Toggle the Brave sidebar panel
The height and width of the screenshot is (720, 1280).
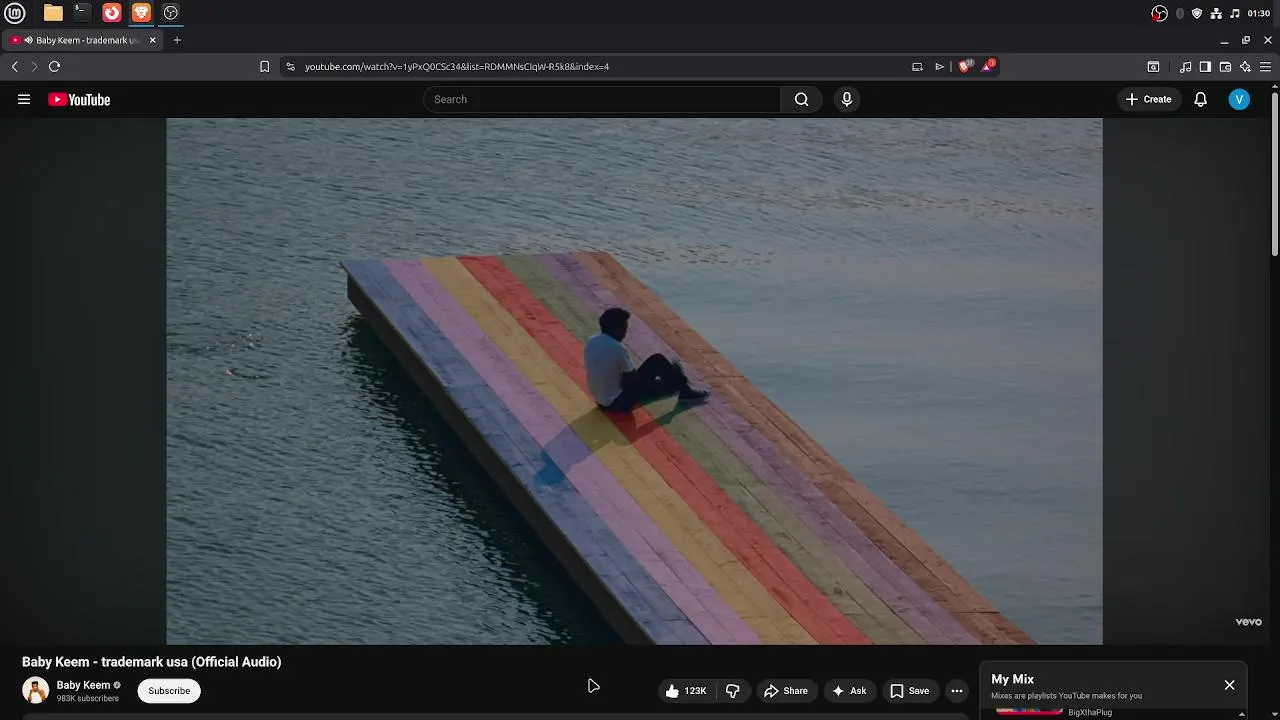pyautogui.click(x=1205, y=66)
